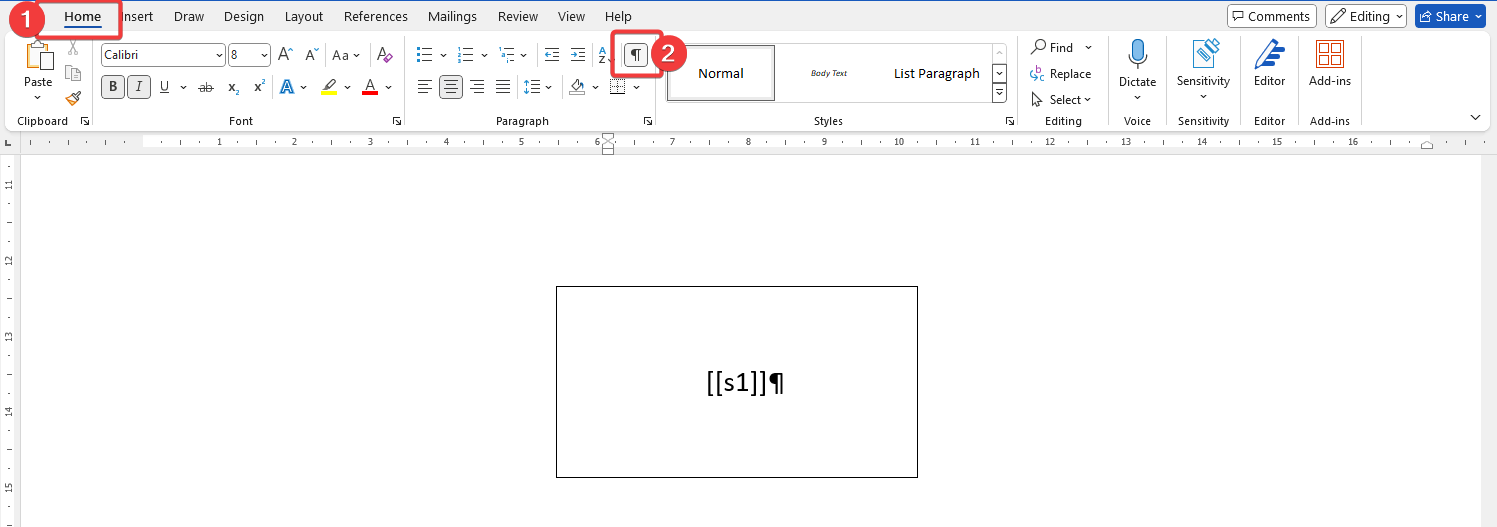Open the Font dialog launcher
Image resolution: width=1497 pixels, height=527 pixels.
click(397, 121)
